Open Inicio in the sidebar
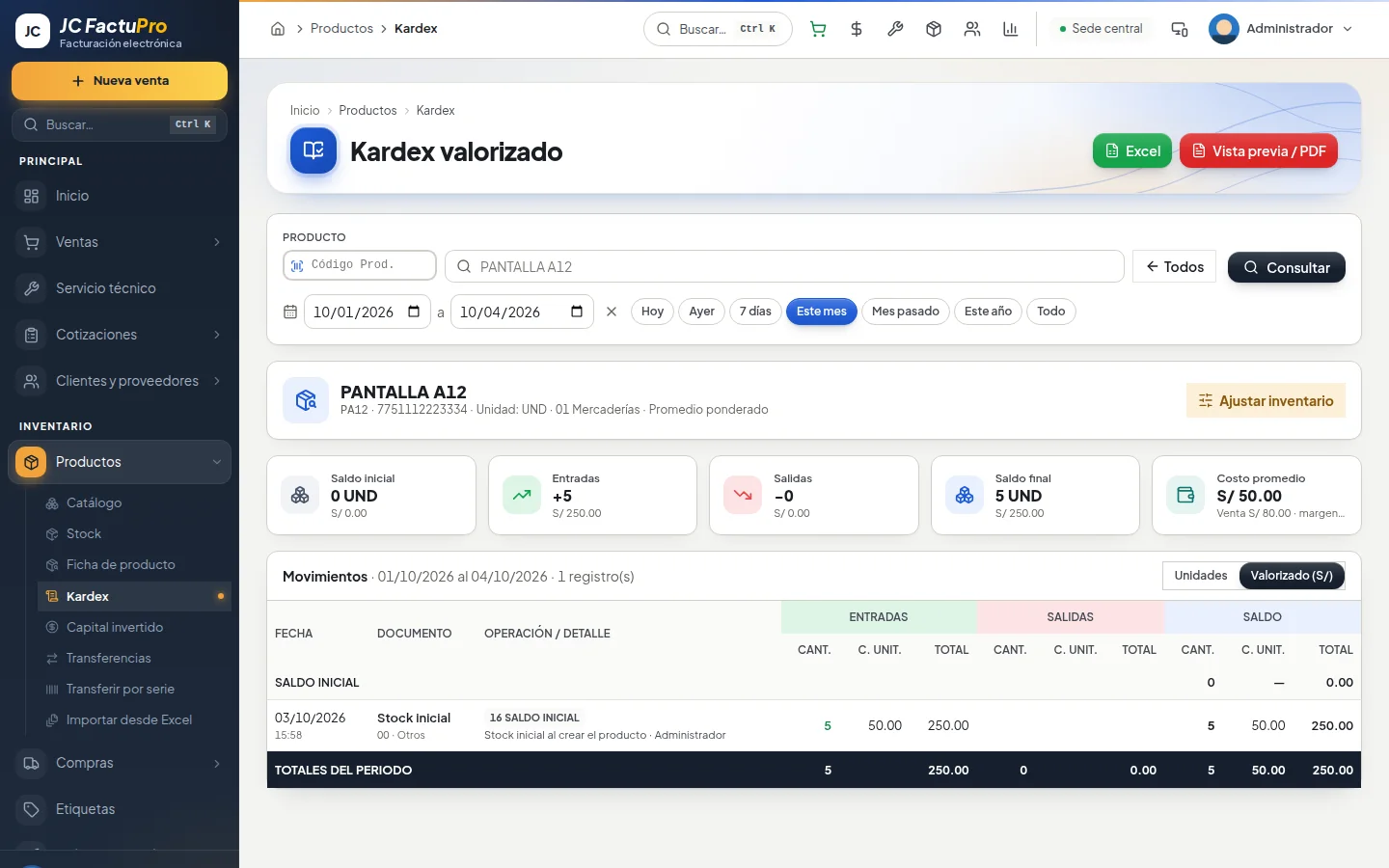 tap(120, 196)
